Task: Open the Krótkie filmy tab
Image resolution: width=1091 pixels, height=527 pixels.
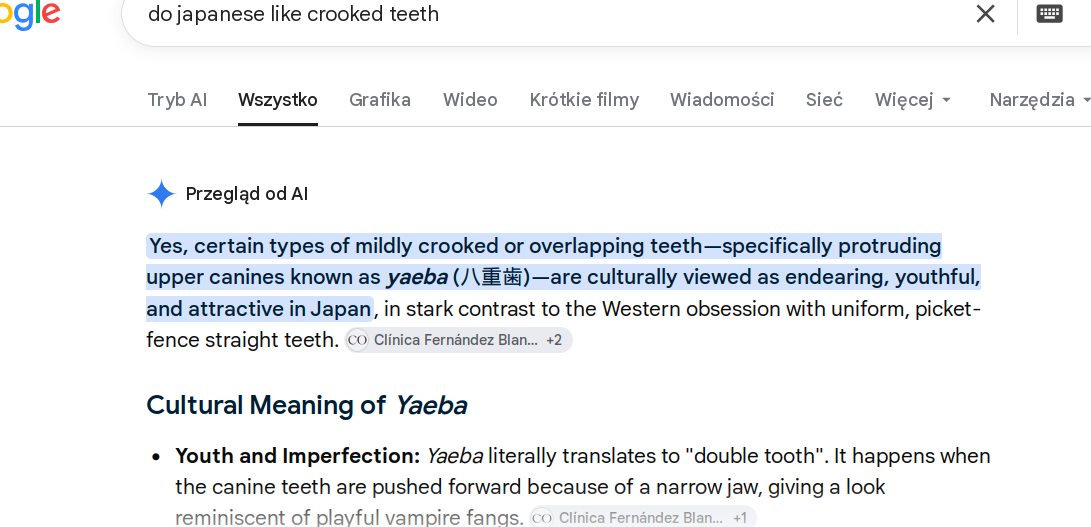Action: (x=584, y=100)
